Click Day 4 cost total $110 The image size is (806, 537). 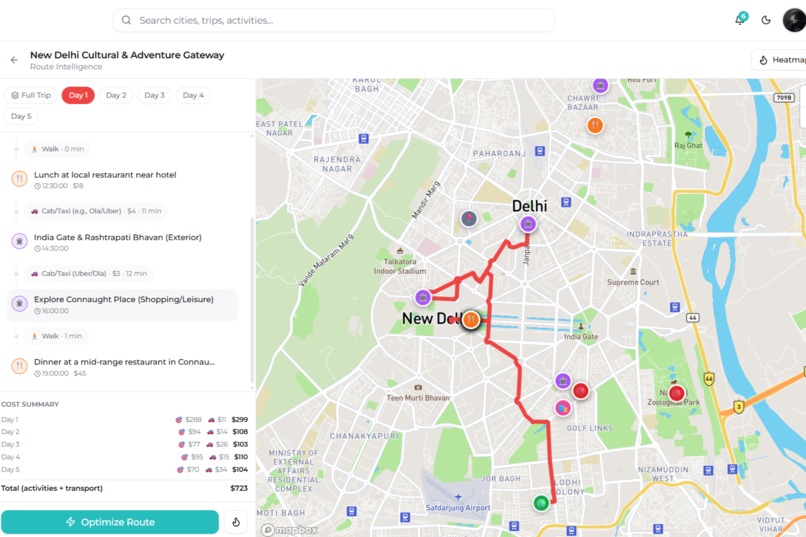pos(241,457)
